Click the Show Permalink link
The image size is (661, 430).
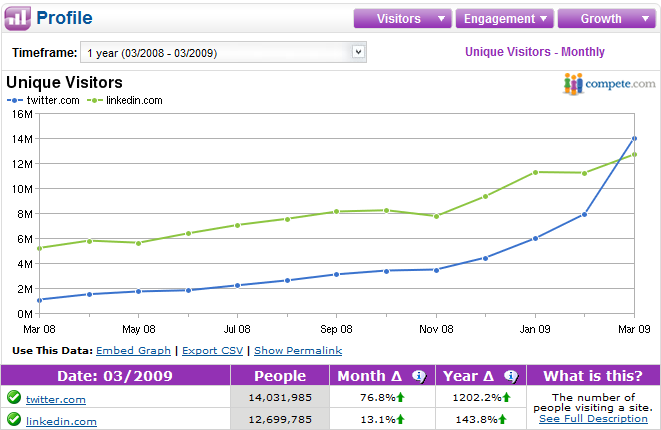(x=298, y=351)
